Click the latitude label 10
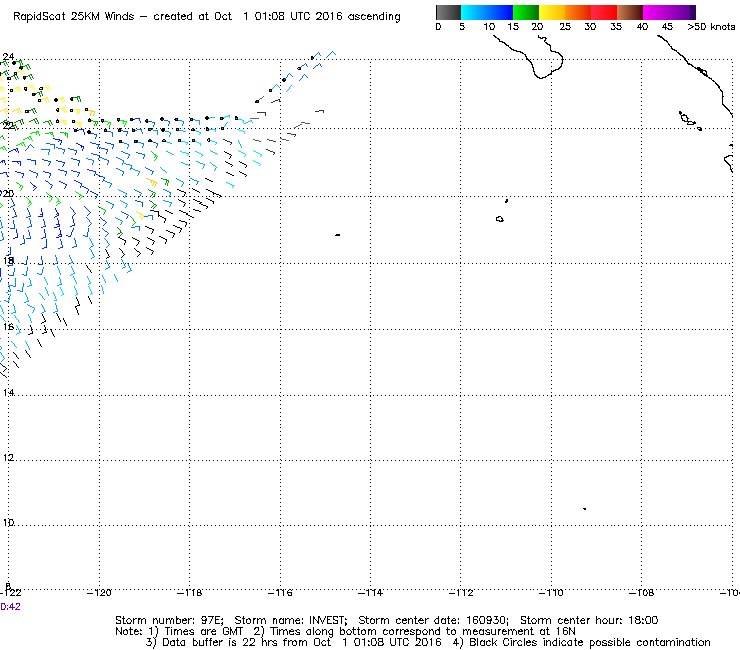Image resolution: width=740 pixels, height=650 pixels. [x=8, y=523]
